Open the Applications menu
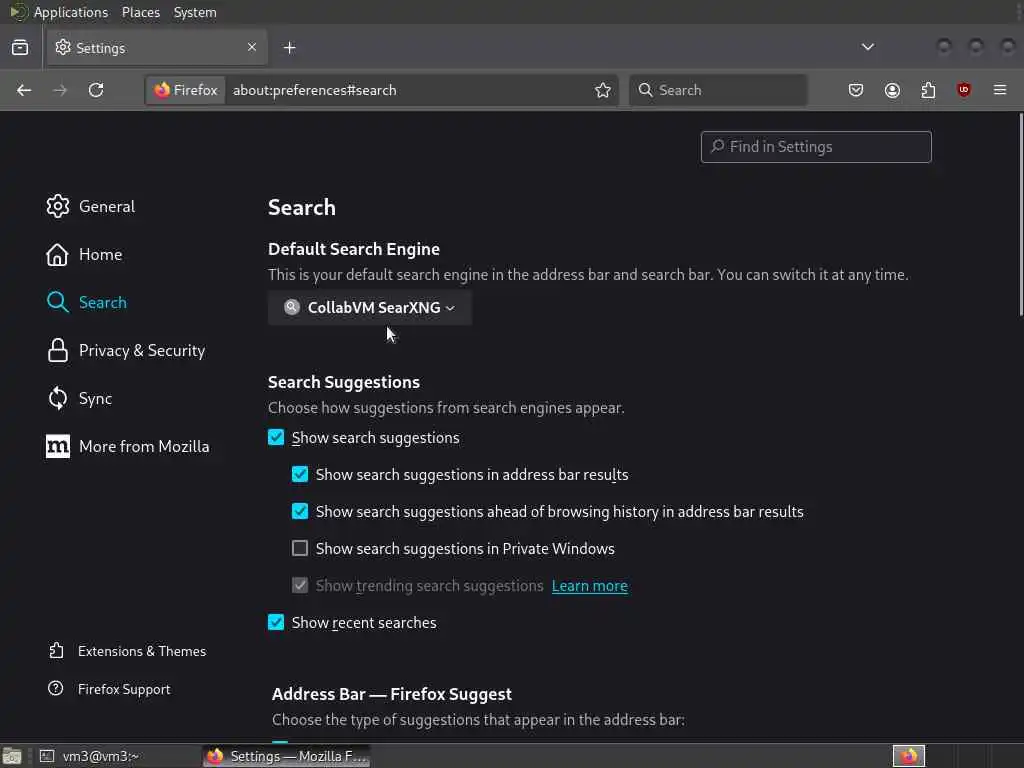This screenshot has width=1024, height=768. click(x=70, y=12)
